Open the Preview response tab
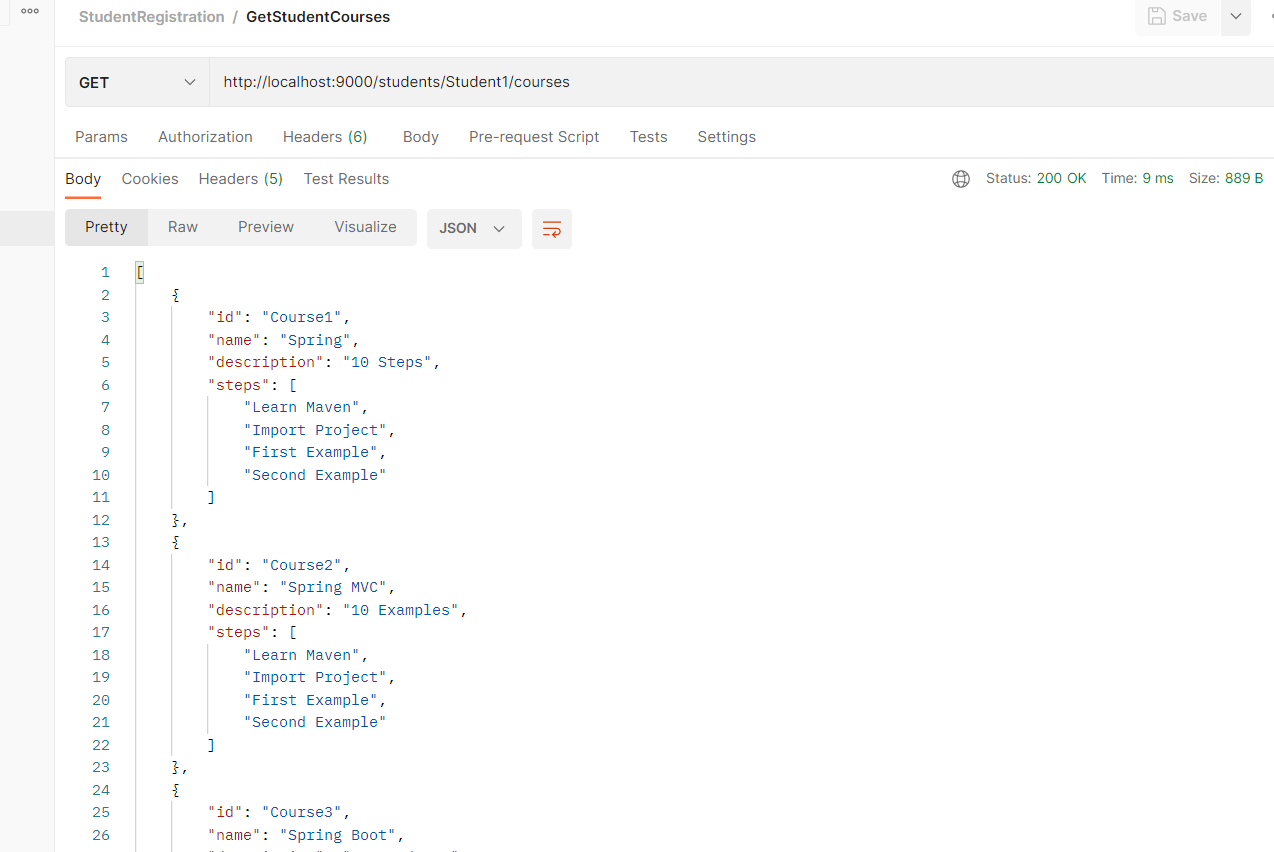Viewport: 1274px width, 852px height. click(x=265, y=227)
